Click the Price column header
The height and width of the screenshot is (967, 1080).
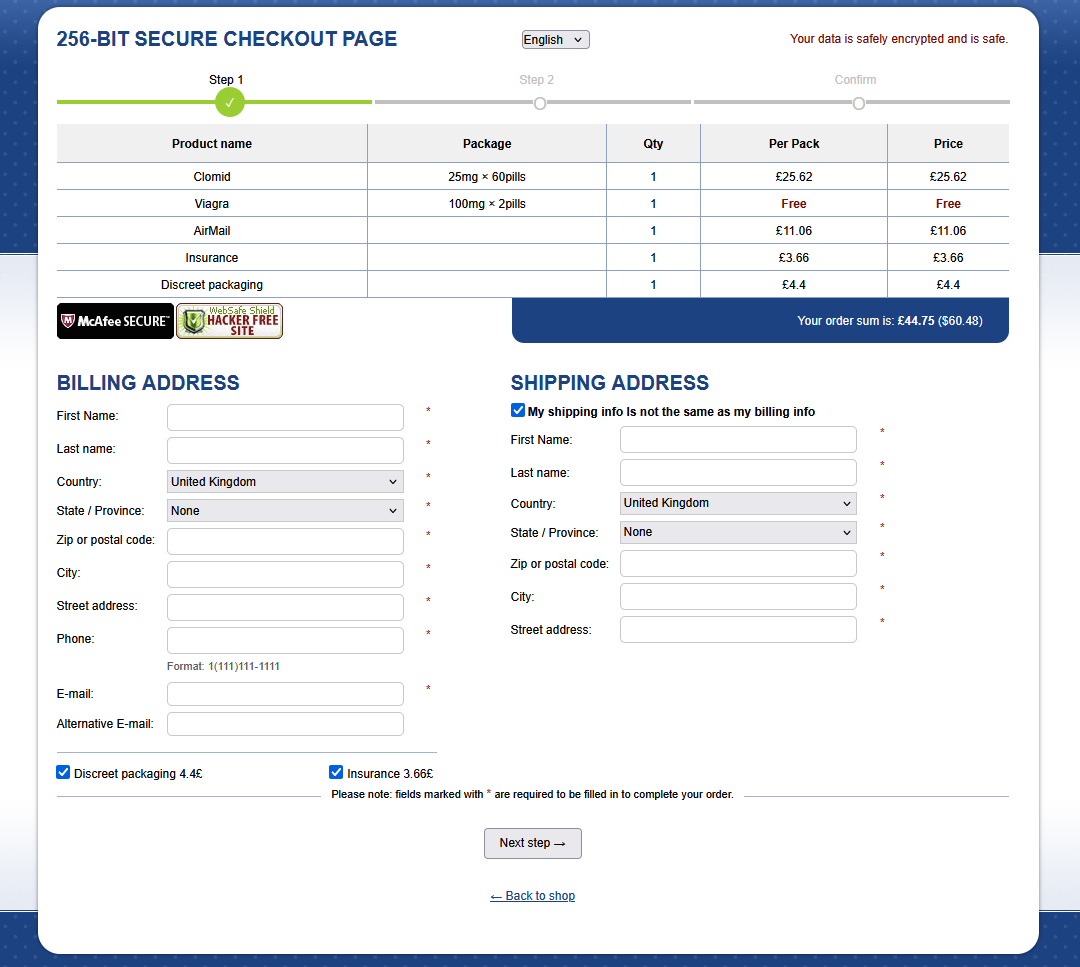pos(948,143)
